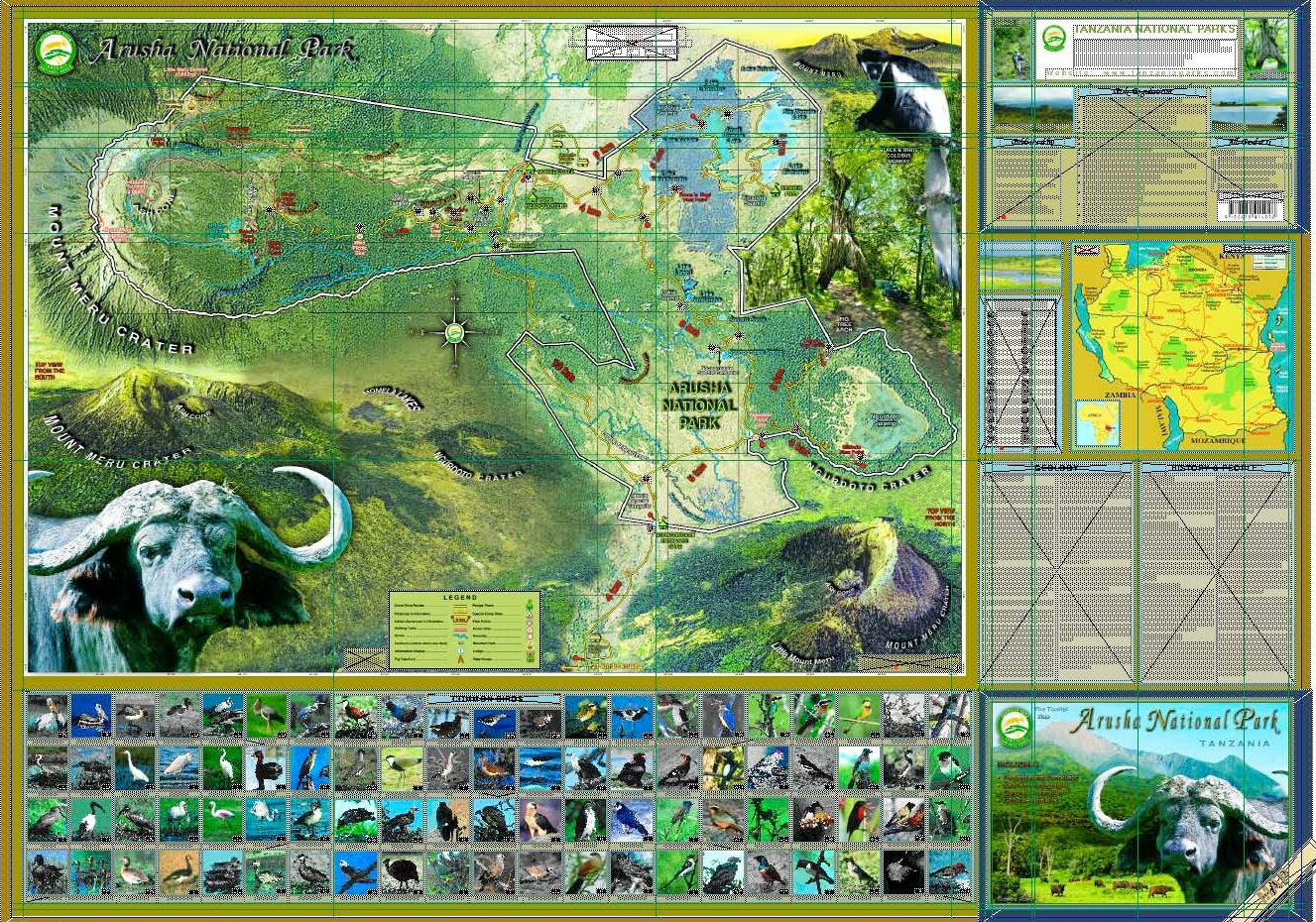The height and width of the screenshot is (922, 1316).
Task: Click the first bird photo in the top row
Action: pos(48,714)
